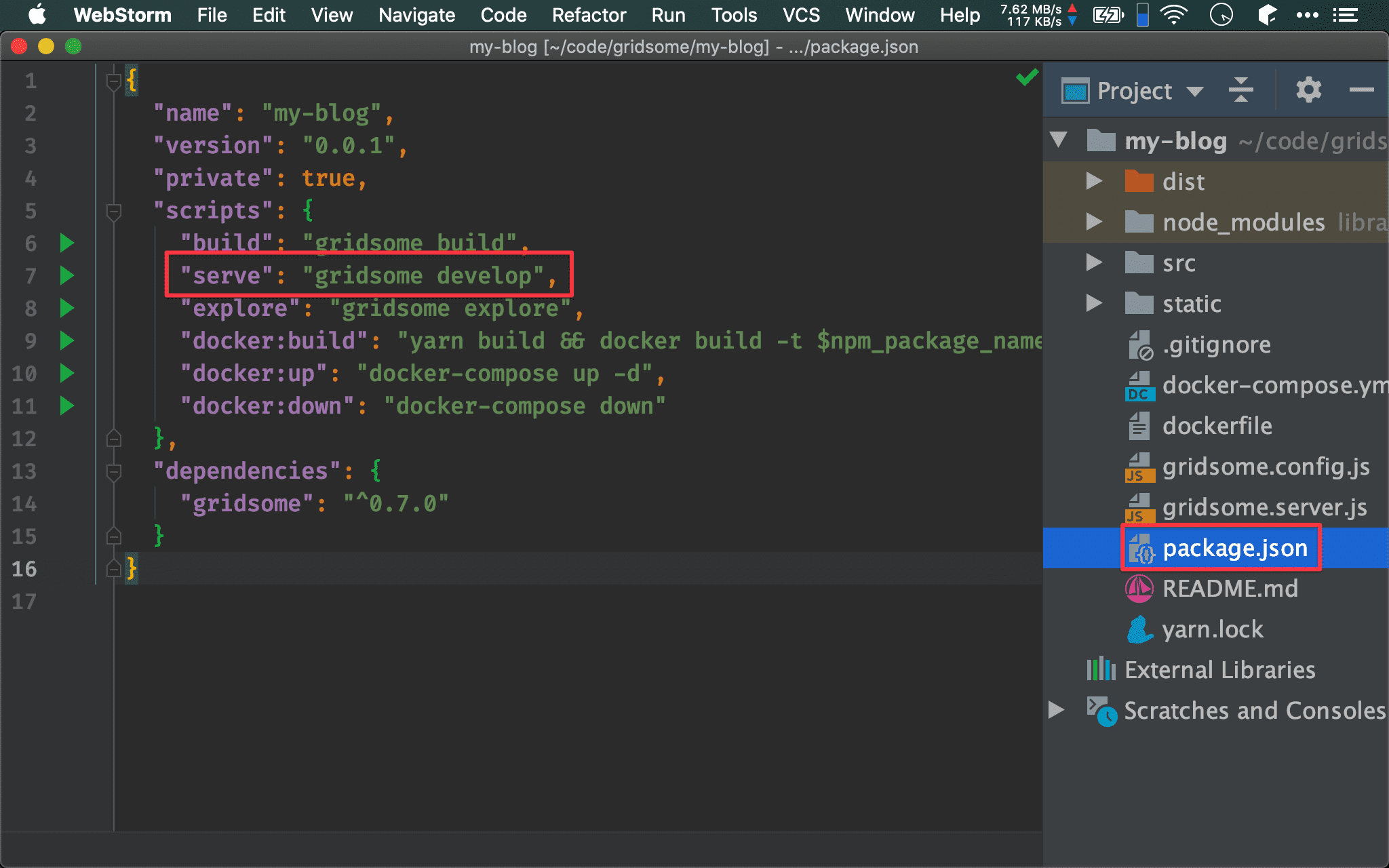Run docker:down script gutter arrow
The height and width of the screenshot is (868, 1389).
click(x=66, y=406)
